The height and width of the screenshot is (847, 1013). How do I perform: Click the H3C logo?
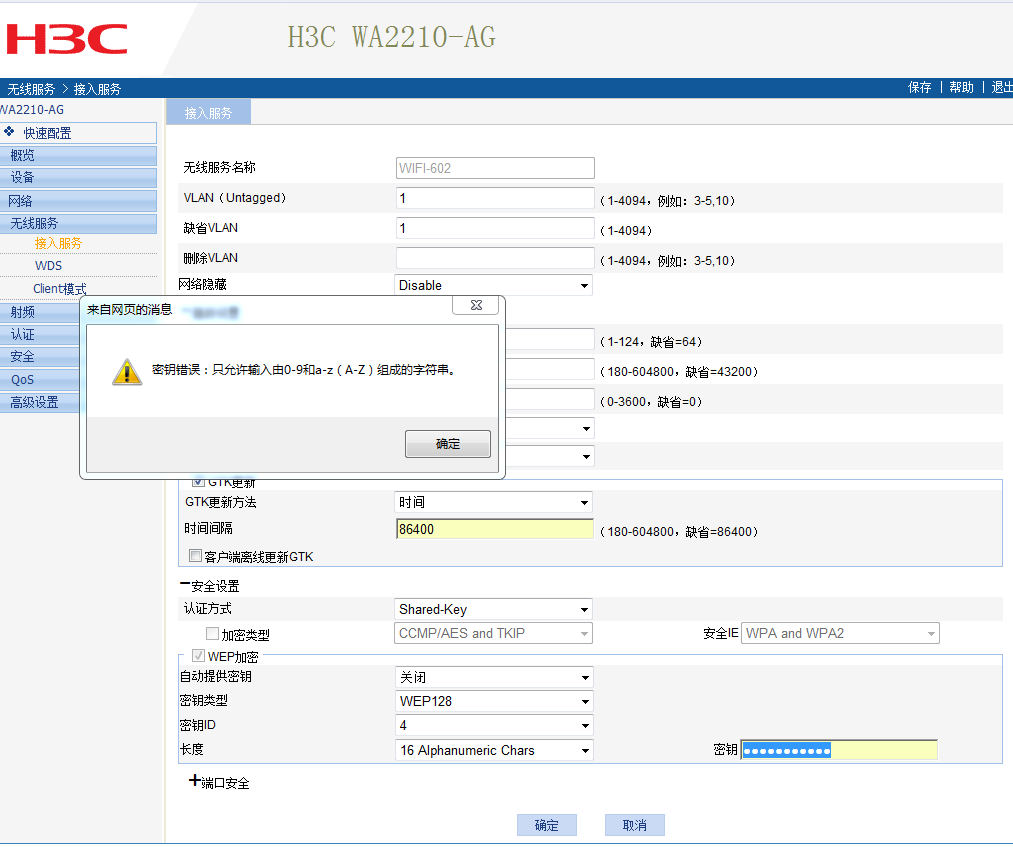[x=67, y=38]
